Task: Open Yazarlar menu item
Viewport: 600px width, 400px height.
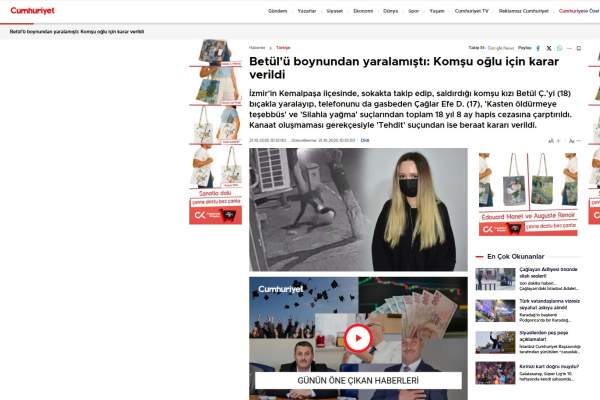Action: tap(307, 11)
